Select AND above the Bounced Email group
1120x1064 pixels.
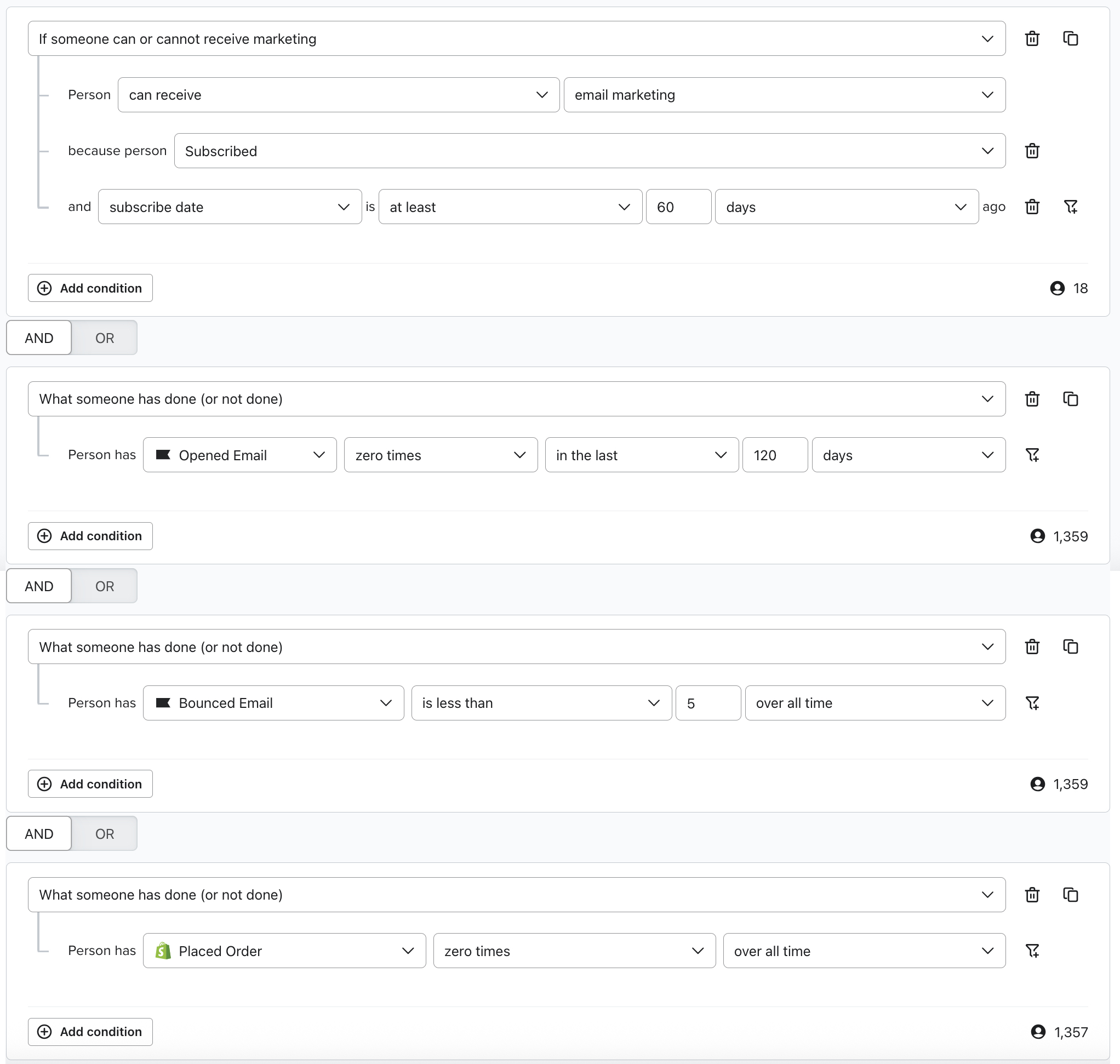point(39,586)
